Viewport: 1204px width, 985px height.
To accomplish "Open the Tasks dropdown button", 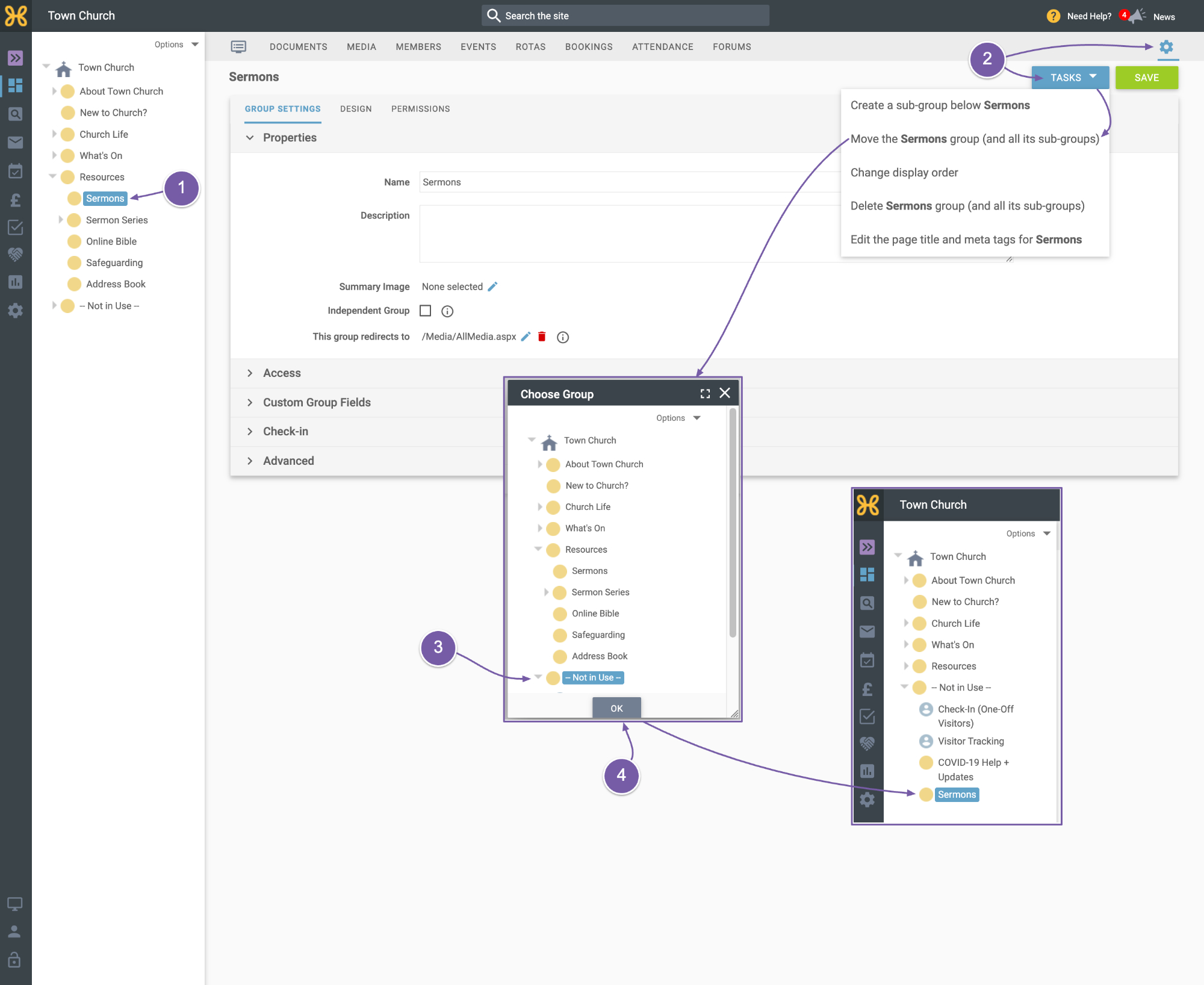I will click(1070, 78).
